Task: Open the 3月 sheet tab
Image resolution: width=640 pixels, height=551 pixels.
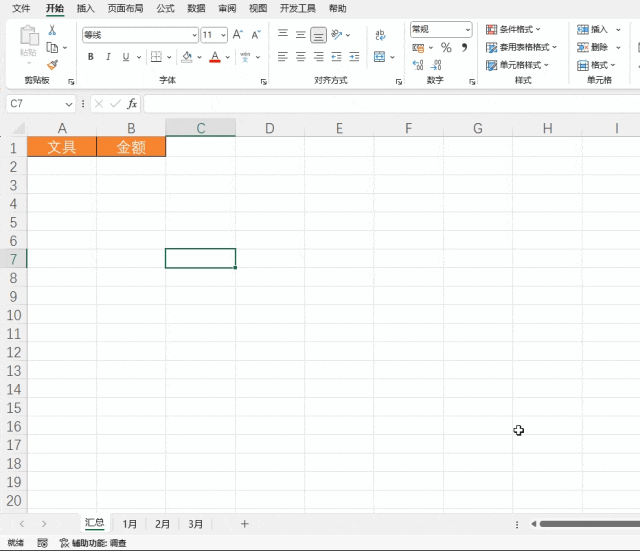Action: point(196,524)
